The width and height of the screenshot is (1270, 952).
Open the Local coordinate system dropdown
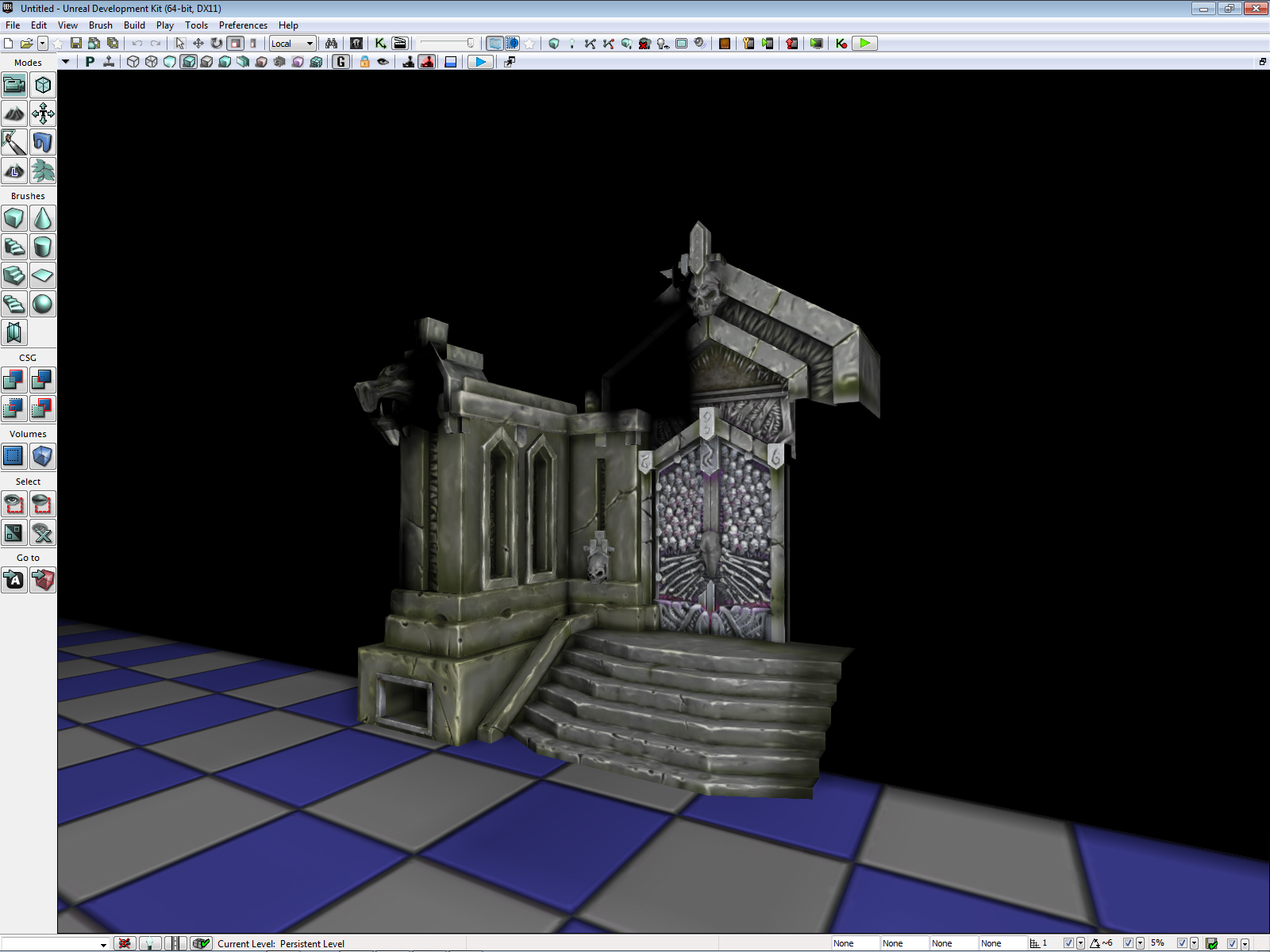tap(293, 44)
